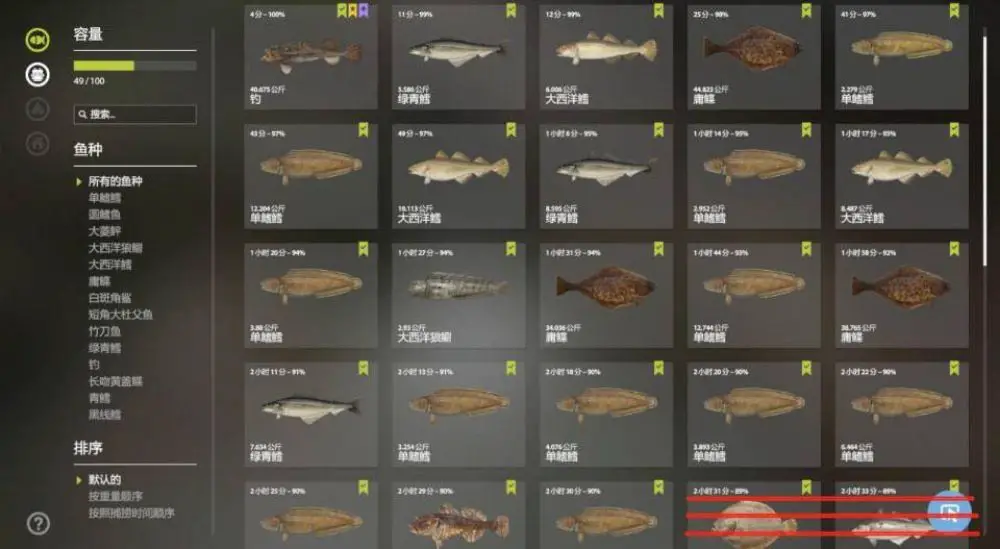Filter the list by 短角大杜父鱼 species
This screenshot has width=1000, height=549.
pos(121,314)
